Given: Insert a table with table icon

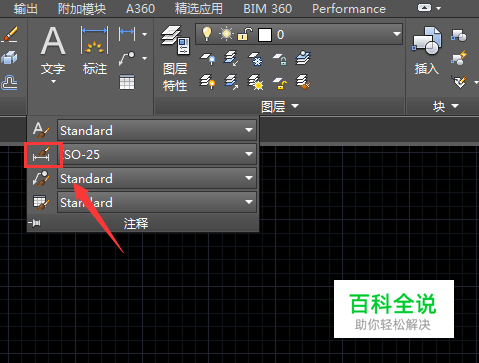Looking at the screenshot, I should (x=127, y=82).
